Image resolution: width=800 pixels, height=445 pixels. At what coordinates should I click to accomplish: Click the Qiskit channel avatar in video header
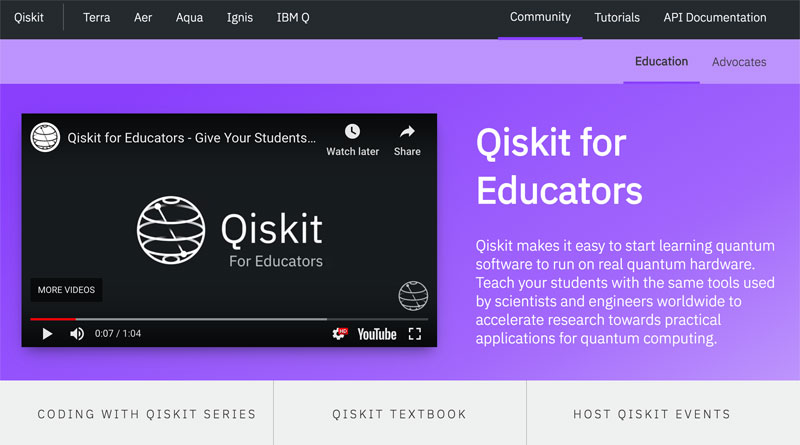(x=45, y=137)
